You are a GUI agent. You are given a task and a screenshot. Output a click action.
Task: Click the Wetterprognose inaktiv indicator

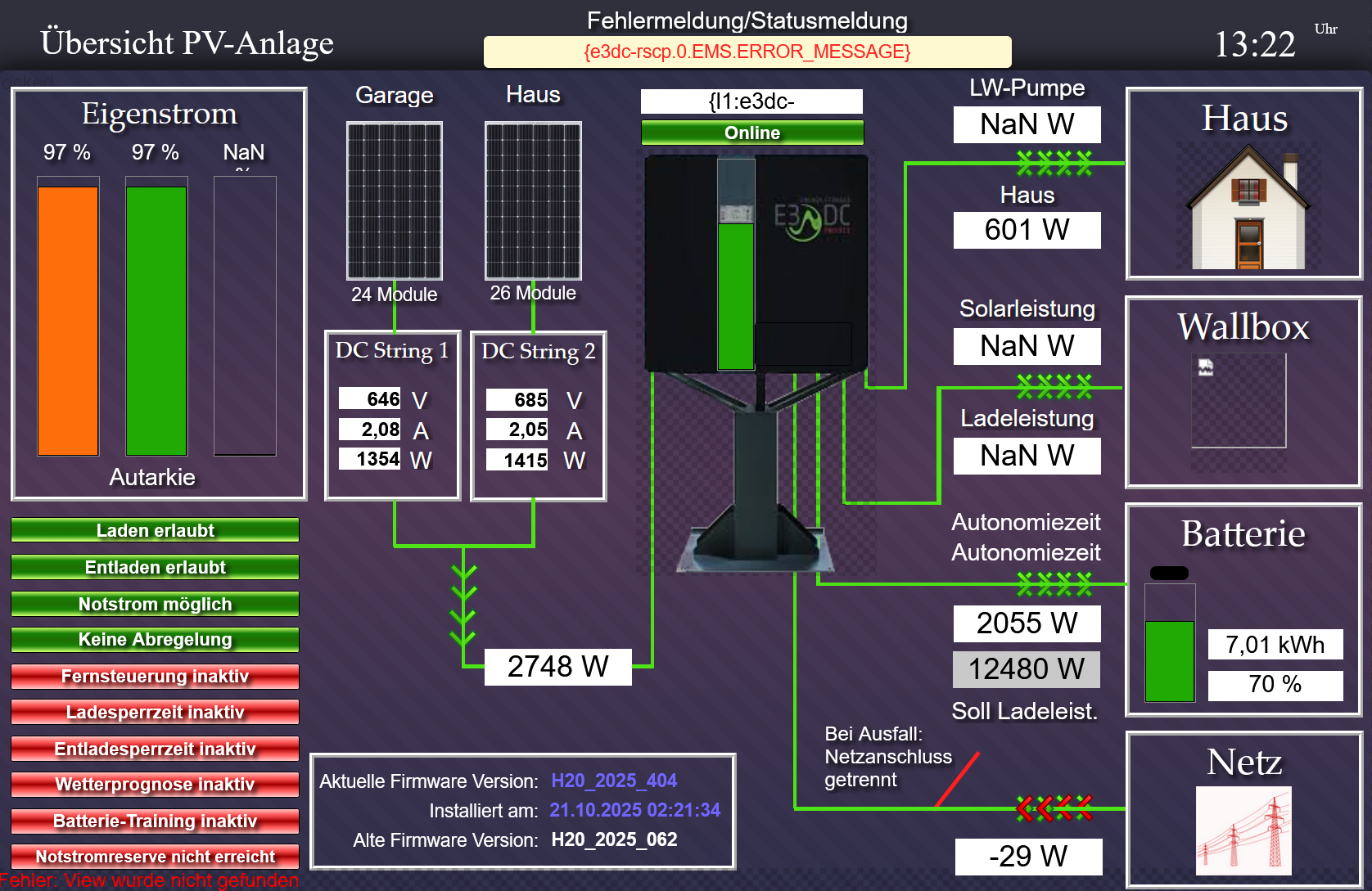tap(155, 785)
